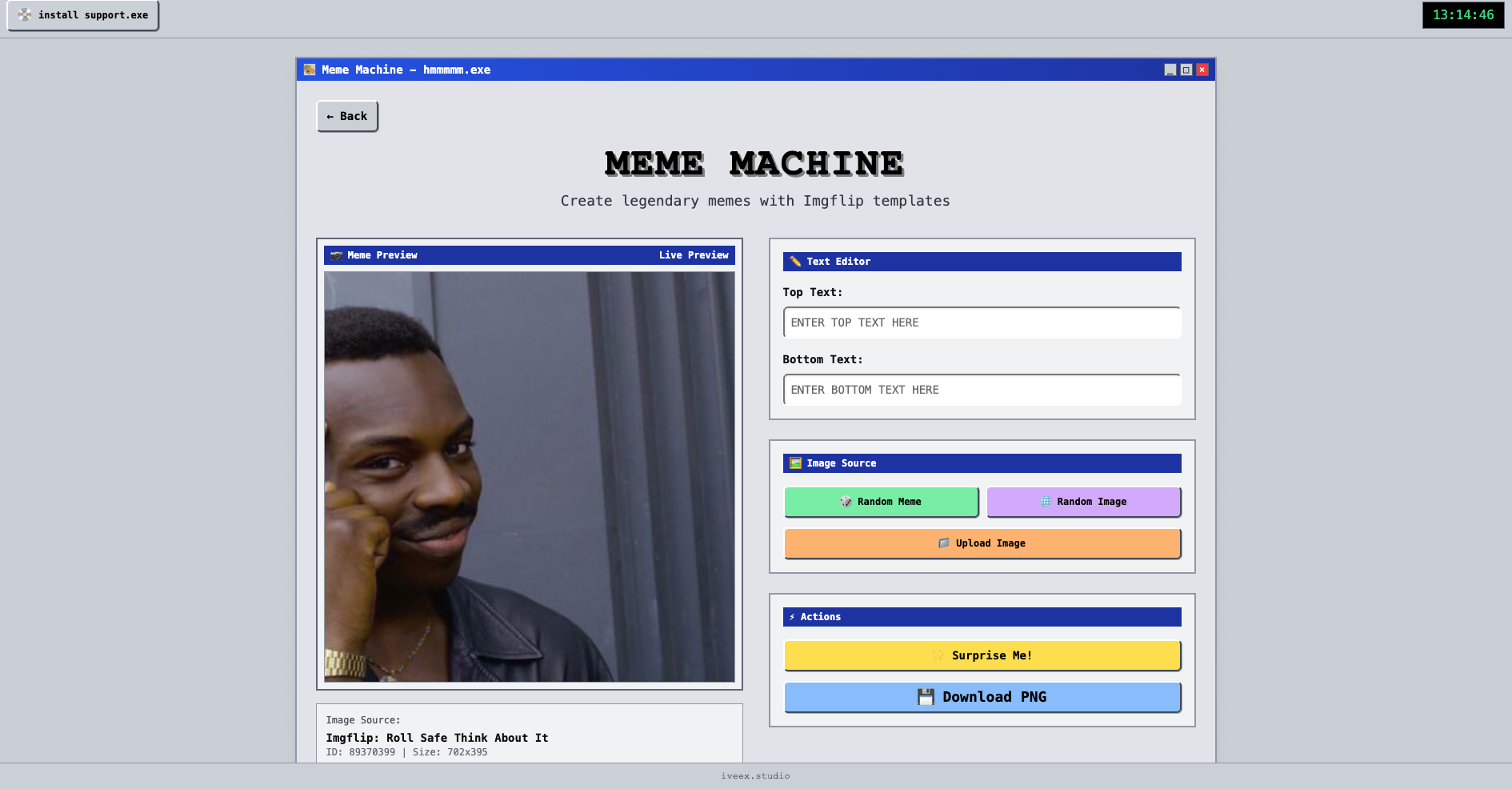Click the 'Meme Machine – hmmmmm.exe' window title

406,70
